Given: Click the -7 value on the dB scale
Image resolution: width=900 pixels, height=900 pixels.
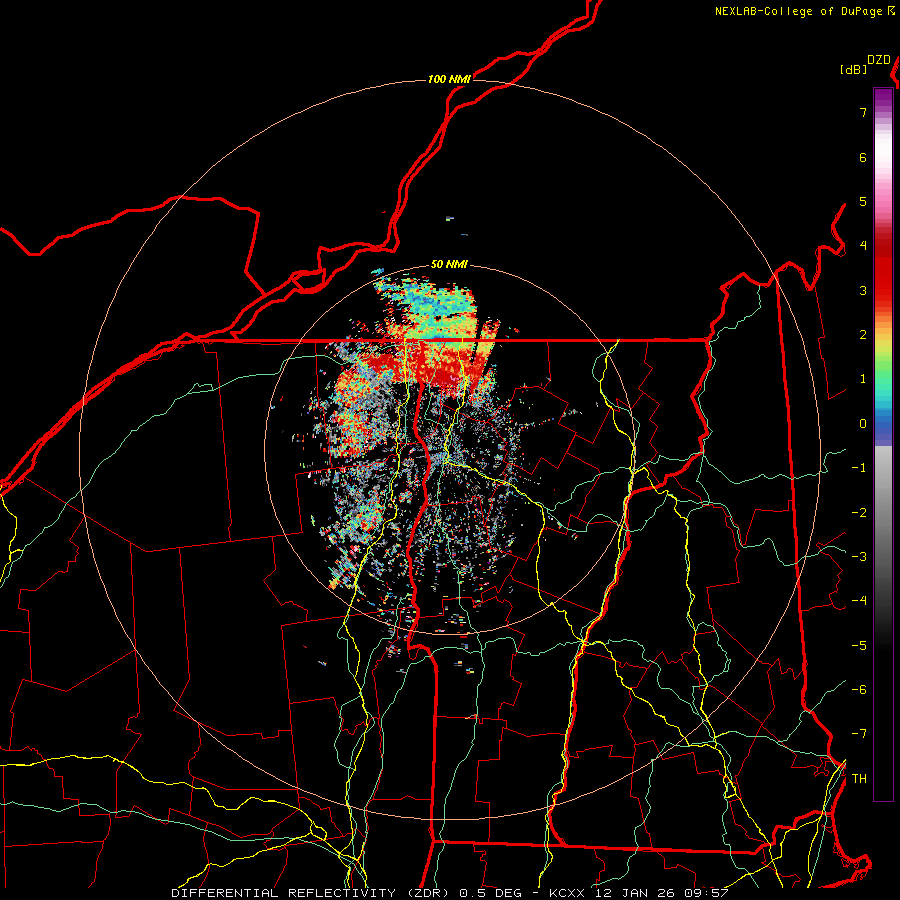Looking at the screenshot, I should 859,734.
